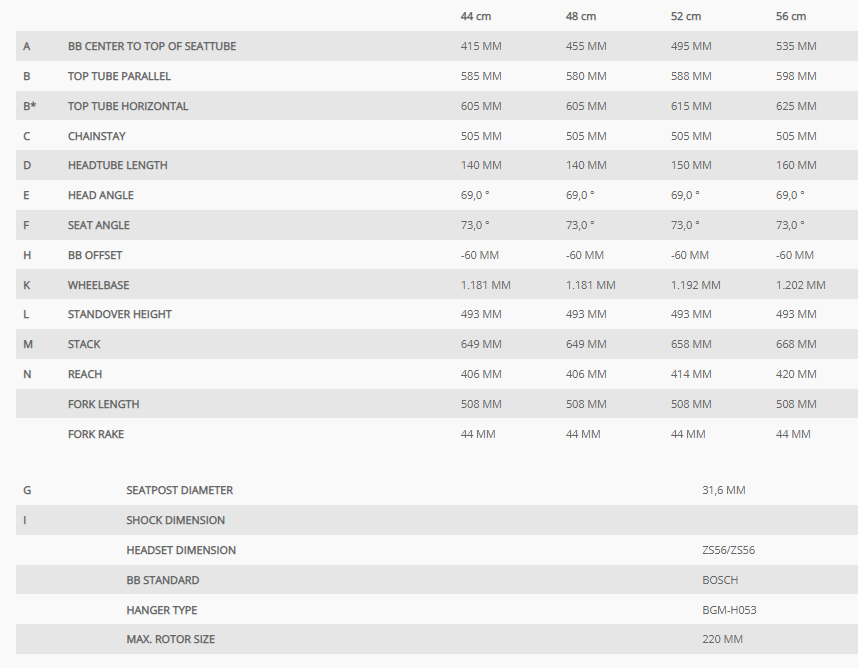This screenshot has height=668, width=858.
Task: Click the BB CENTER TO TOP OF SEATTUBE label
Action: tap(152, 47)
